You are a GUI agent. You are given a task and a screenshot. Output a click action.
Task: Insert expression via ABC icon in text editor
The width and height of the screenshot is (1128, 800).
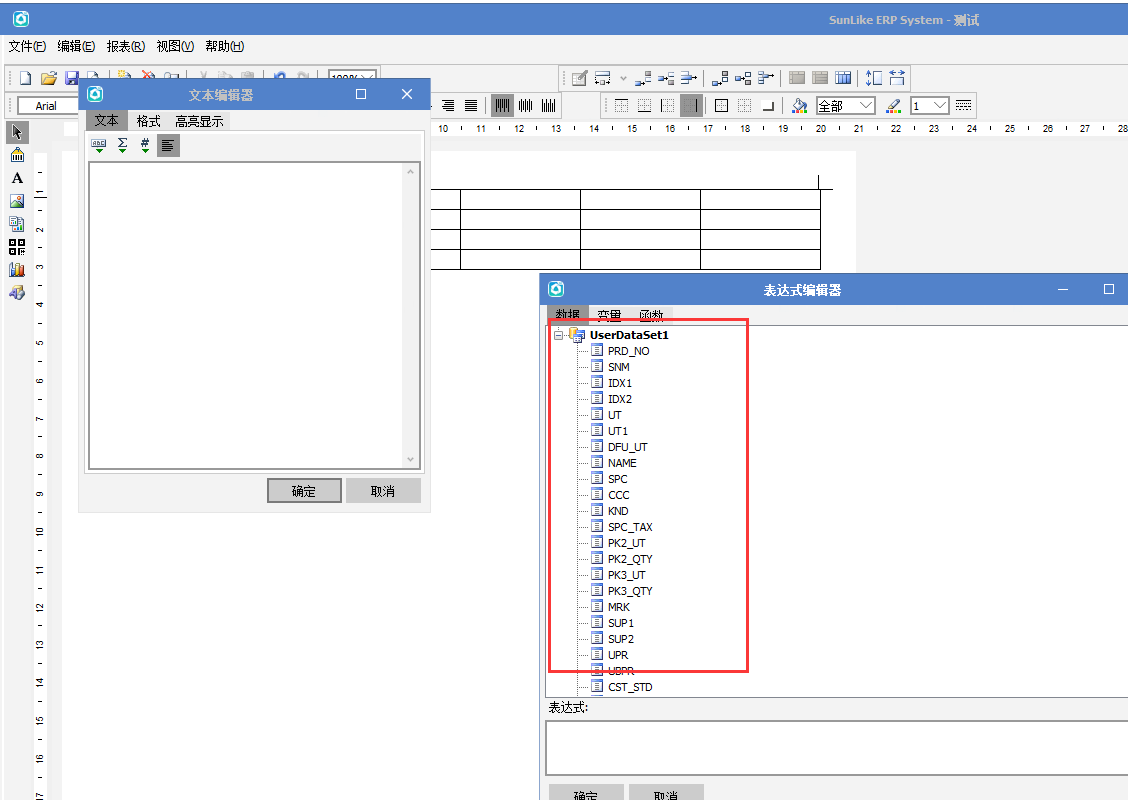point(99,145)
